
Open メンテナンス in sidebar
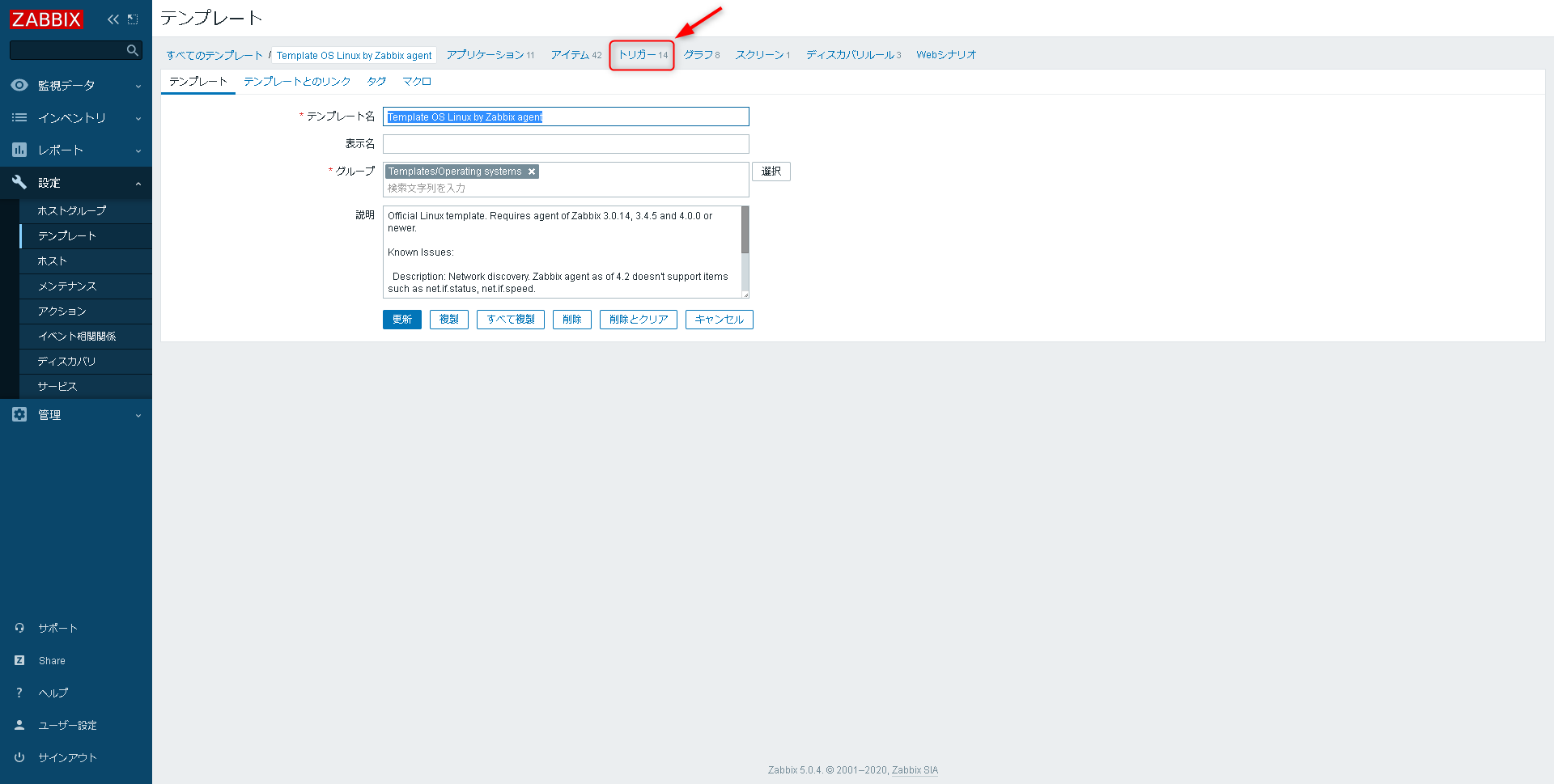click(x=85, y=286)
